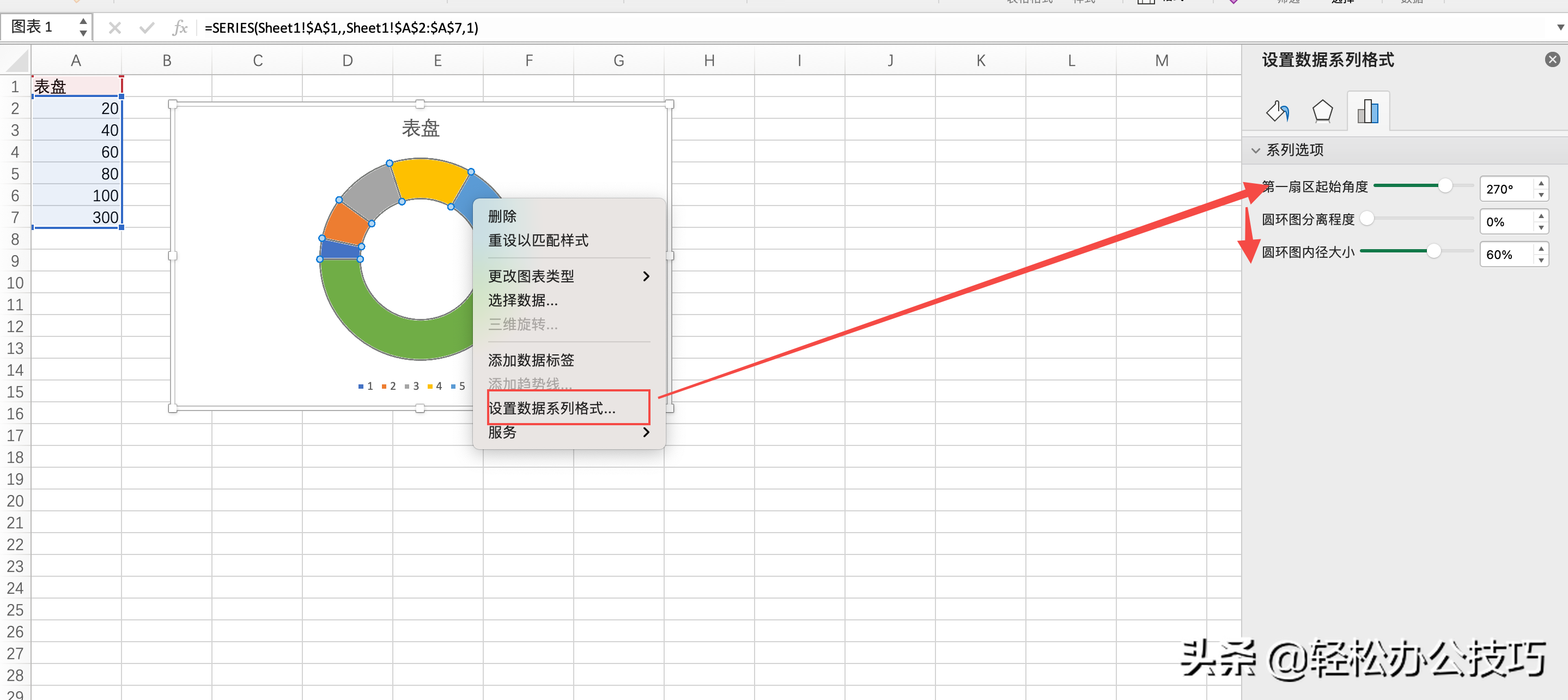Choose 设置数据系列格式 from the context menu
The width and height of the screenshot is (1568, 700).
point(552,408)
